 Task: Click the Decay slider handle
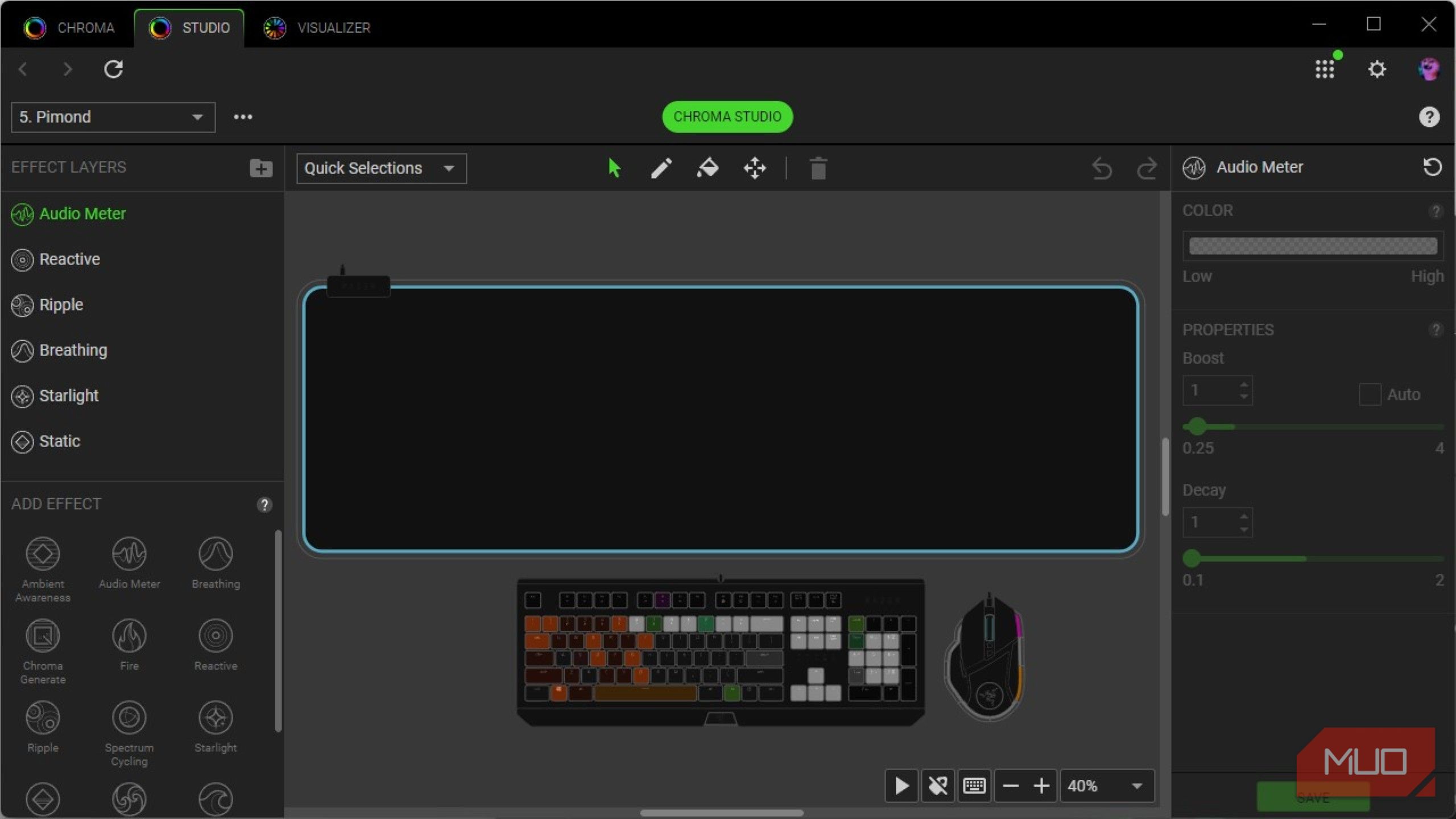pos(1192,558)
